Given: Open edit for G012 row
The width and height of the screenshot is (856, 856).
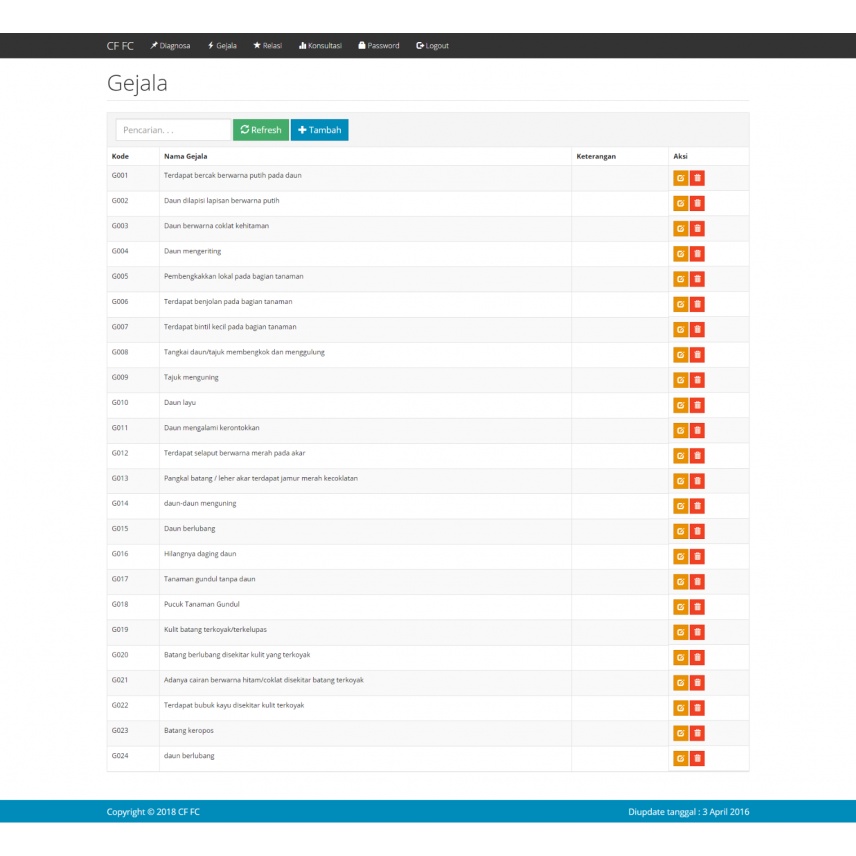Looking at the screenshot, I should point(680,456).
